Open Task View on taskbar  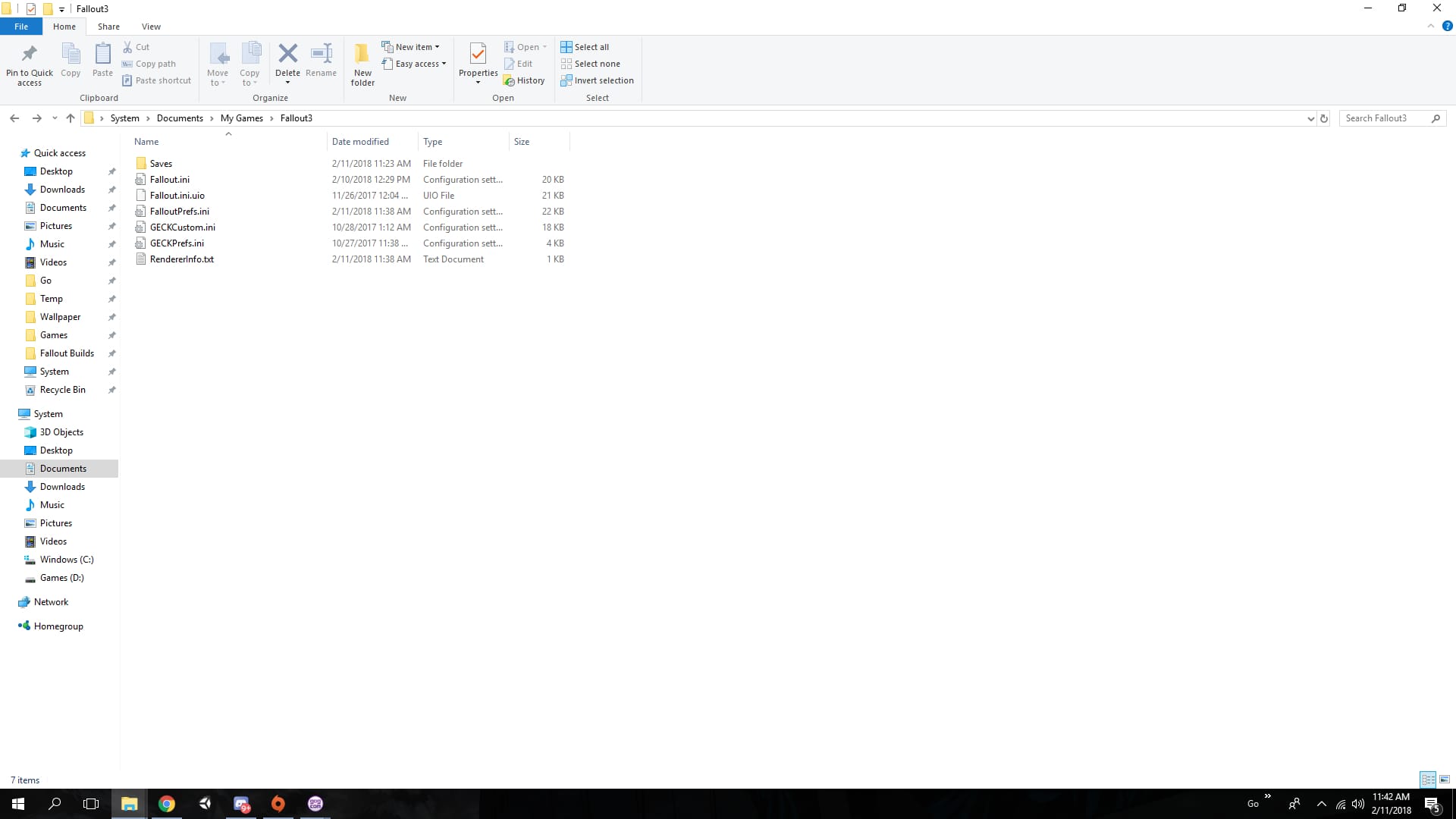coord(91,804)
